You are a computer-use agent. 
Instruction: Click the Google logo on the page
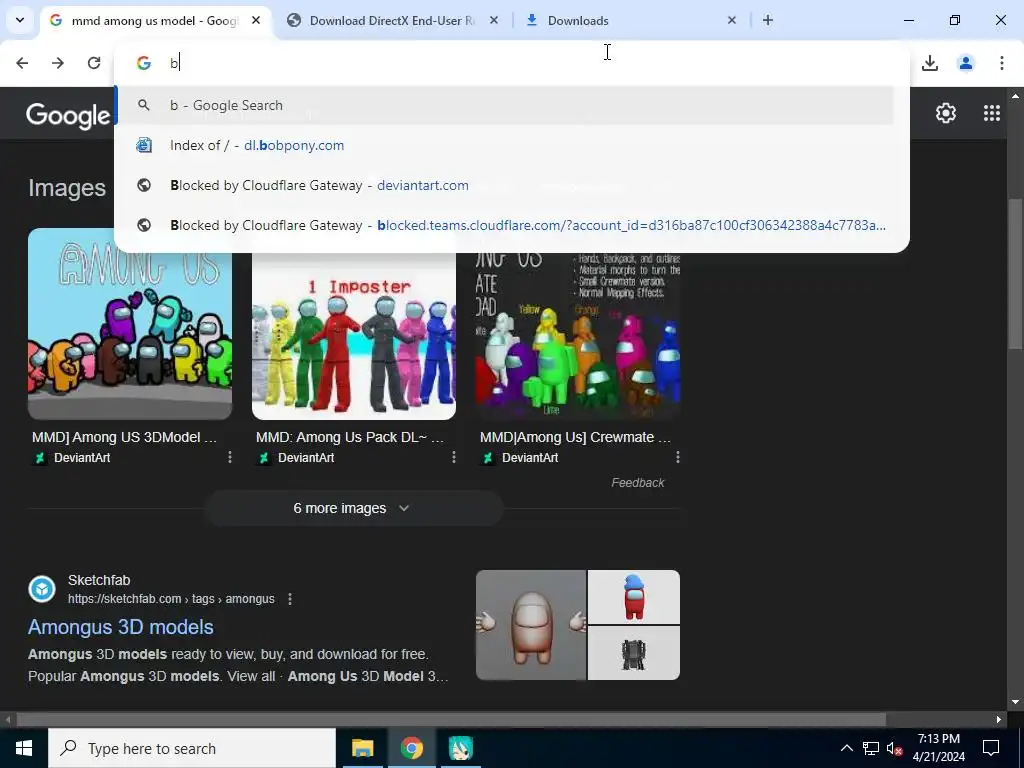point(68,116)
